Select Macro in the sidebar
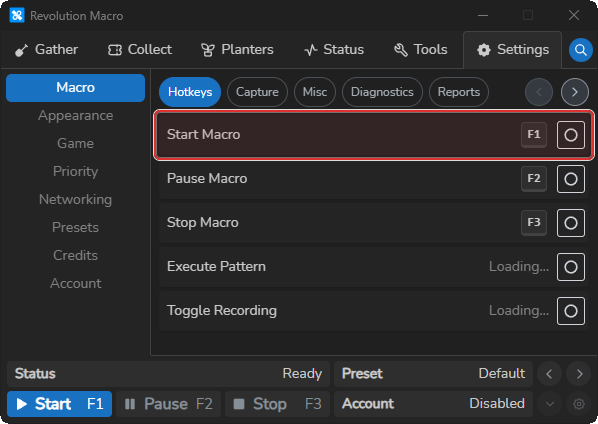This screenshot has height=424, width=598. pyautogui.click(x=76, y=88)
